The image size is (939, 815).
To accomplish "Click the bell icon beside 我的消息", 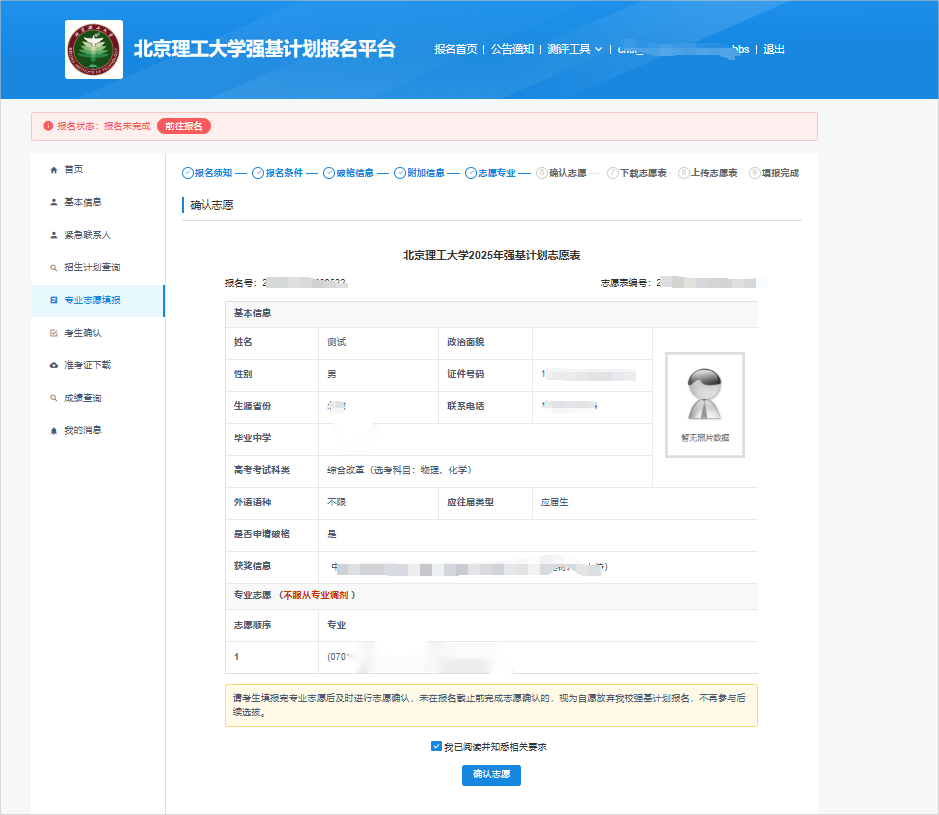I will (54, 430).
